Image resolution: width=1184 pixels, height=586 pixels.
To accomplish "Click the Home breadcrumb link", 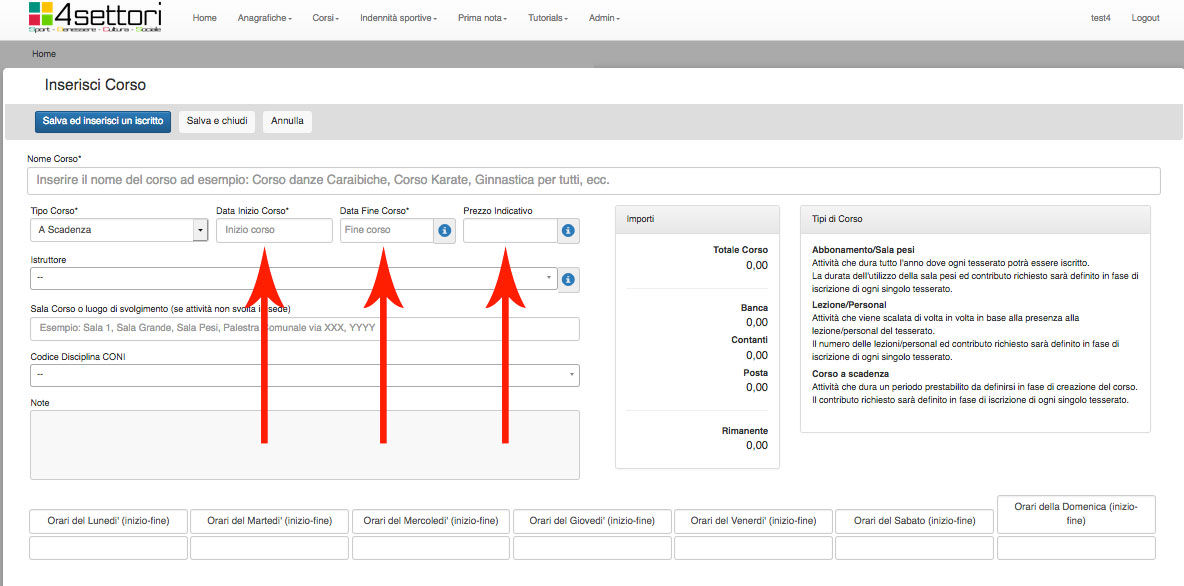I will (x=44, y=54).
